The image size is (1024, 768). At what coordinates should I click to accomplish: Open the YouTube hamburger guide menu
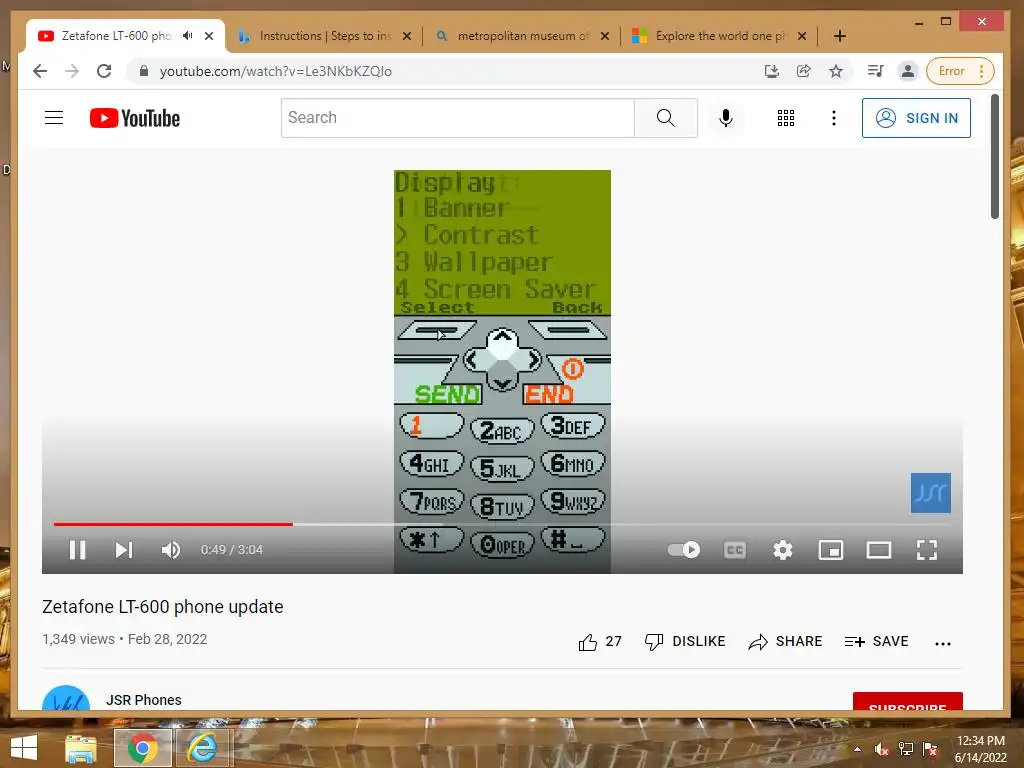point(54,118)
